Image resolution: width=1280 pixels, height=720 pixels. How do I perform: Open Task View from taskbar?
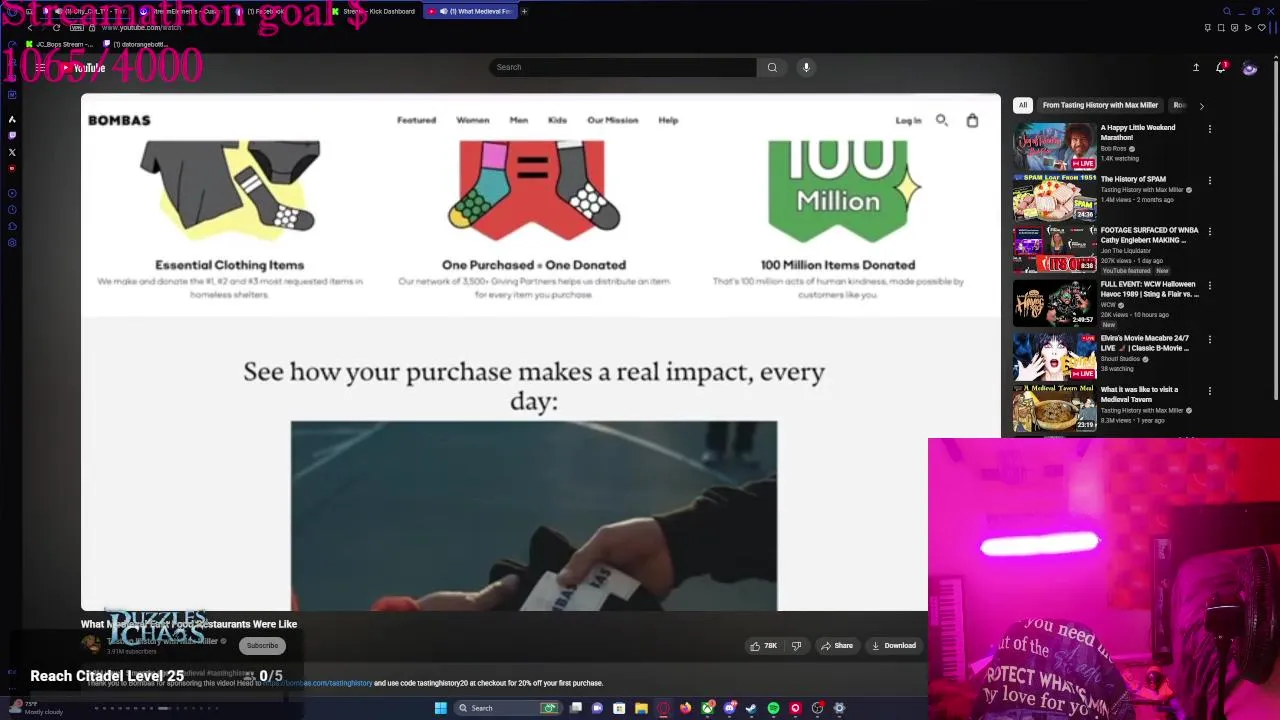pyautogui.click(x=576, y=708)
